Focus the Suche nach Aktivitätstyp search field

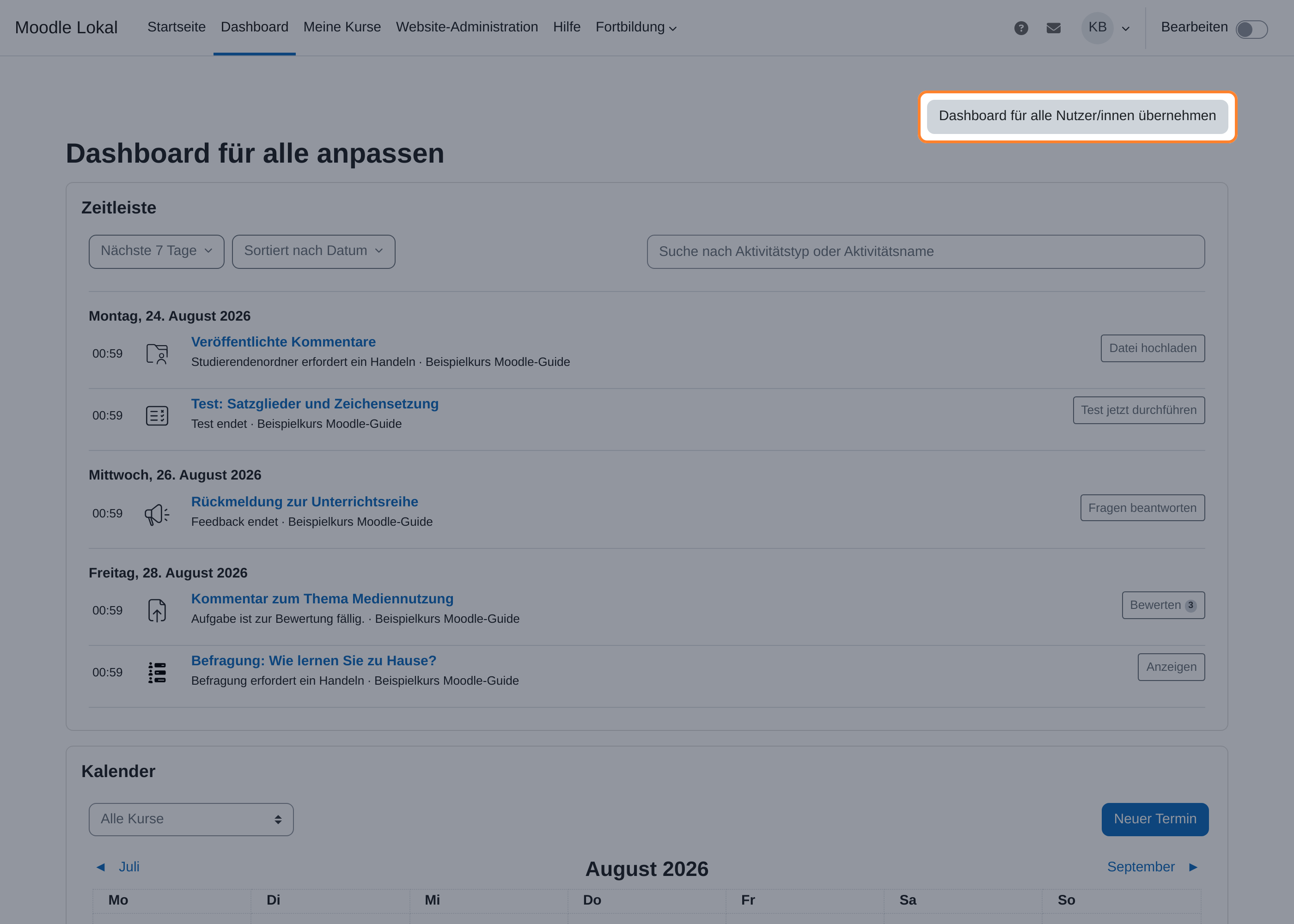tap(925, 251)
